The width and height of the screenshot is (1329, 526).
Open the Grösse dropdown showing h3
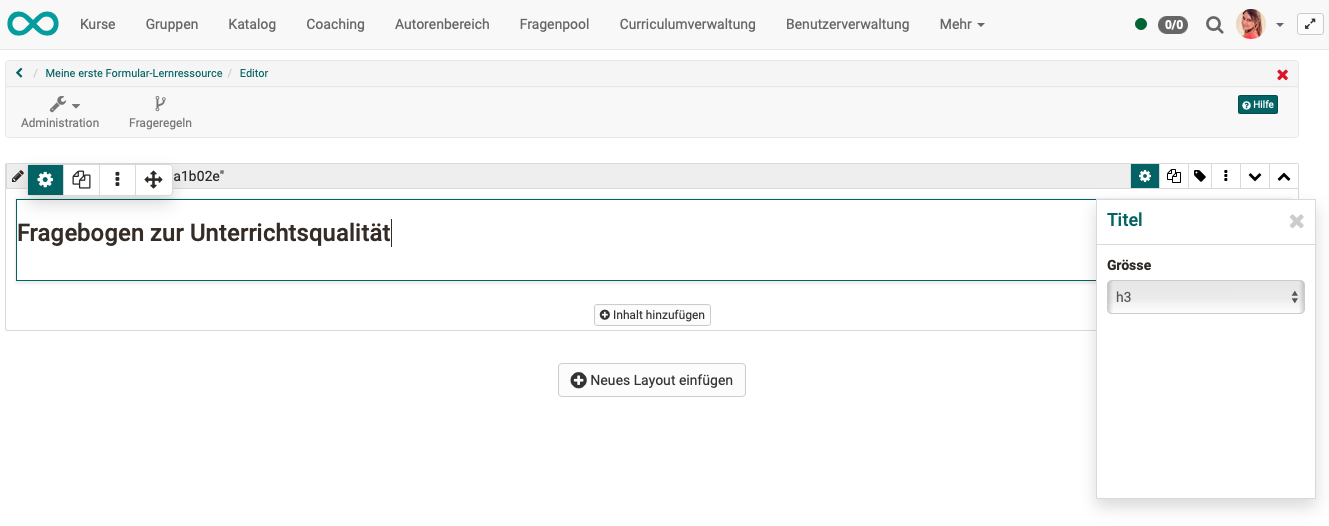point(1206,297)
